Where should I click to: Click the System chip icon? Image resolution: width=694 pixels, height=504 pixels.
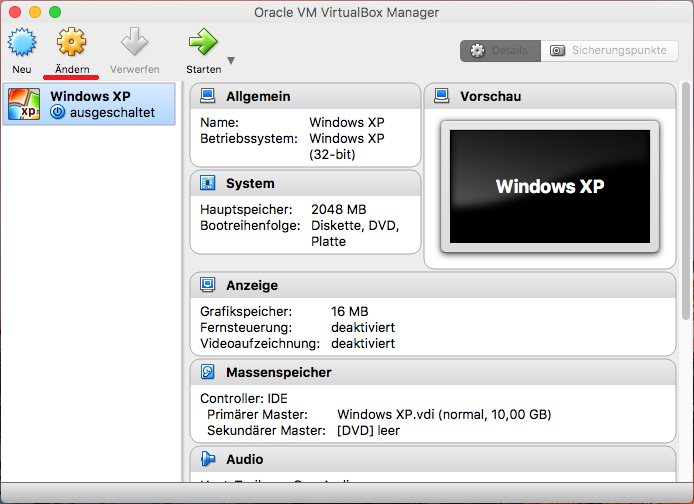tap(208, 183)
